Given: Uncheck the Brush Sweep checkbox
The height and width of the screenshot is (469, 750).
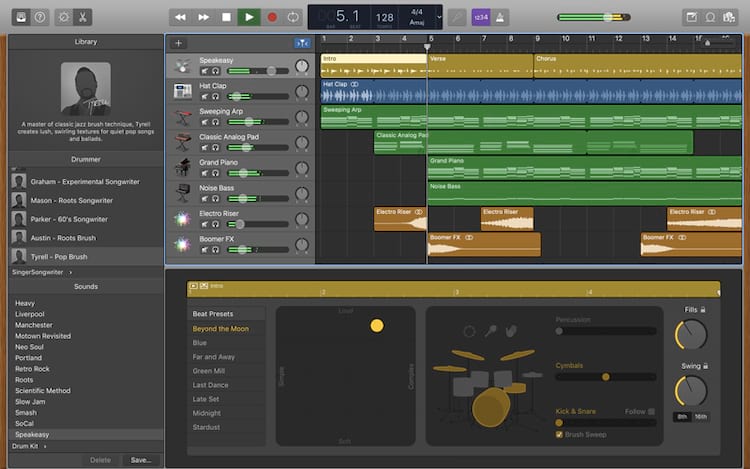Looking at the screenshot, I should (x=559, y=434).
